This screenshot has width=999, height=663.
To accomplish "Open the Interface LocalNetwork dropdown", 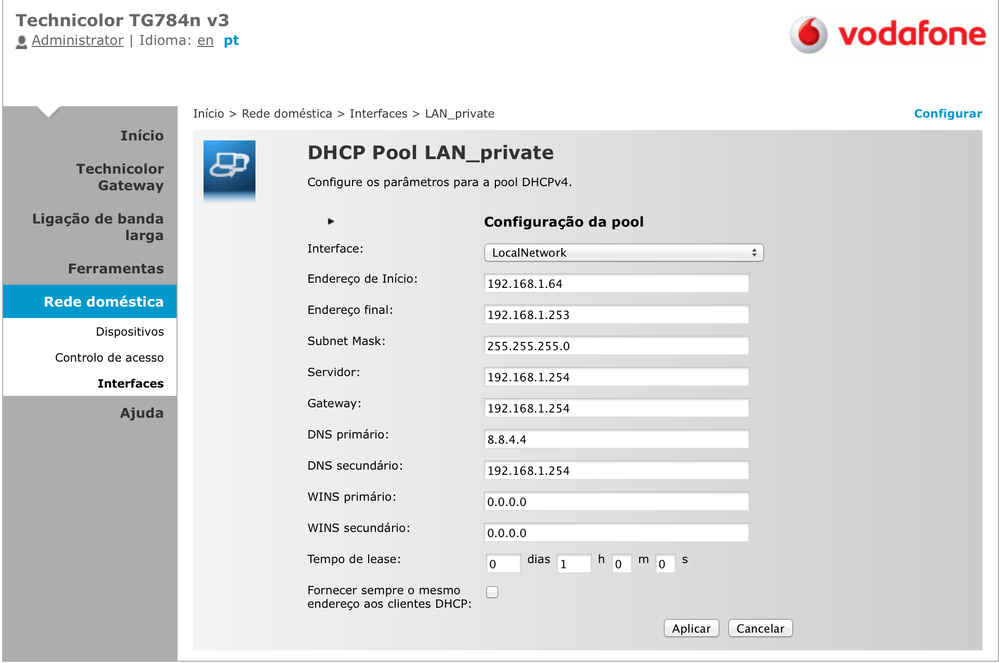I will tap(623, 253).
